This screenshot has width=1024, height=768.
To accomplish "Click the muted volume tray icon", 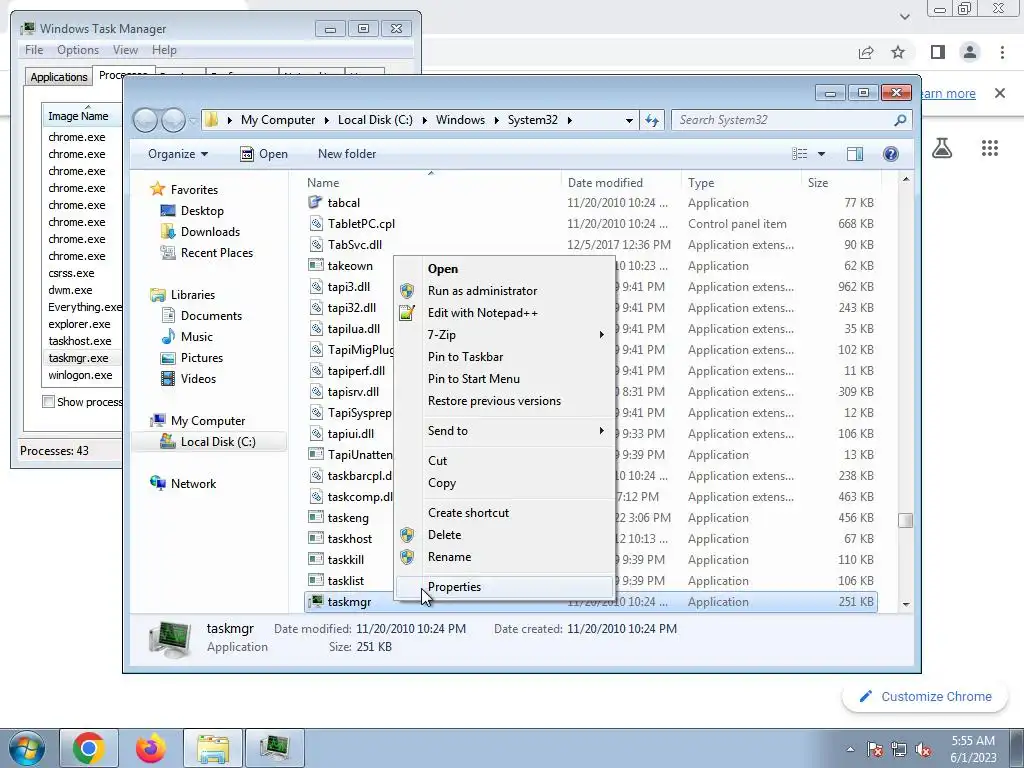I will tap(923, 750).
